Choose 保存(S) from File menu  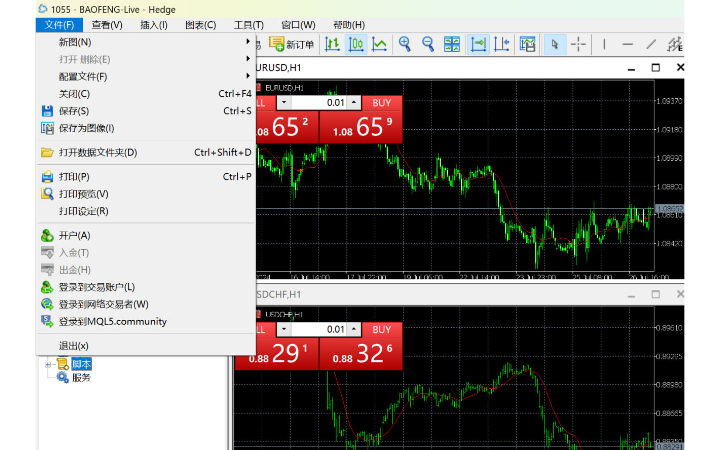(x=146, y=111)
